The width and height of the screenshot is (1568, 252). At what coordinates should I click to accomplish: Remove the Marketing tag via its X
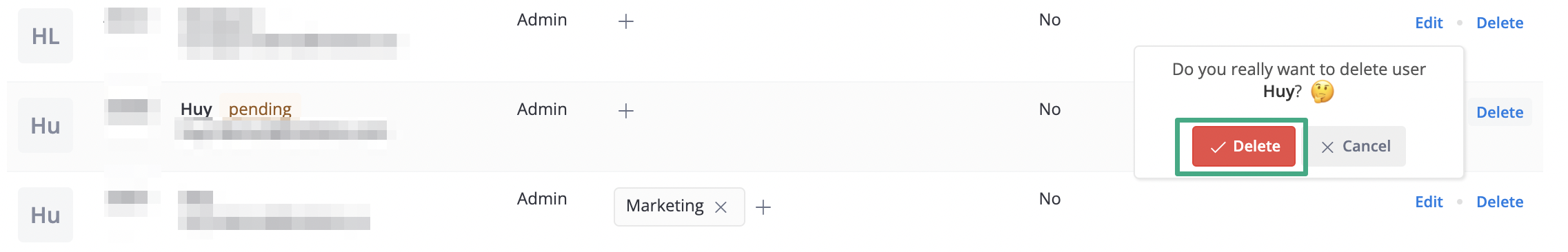[721, 207]
